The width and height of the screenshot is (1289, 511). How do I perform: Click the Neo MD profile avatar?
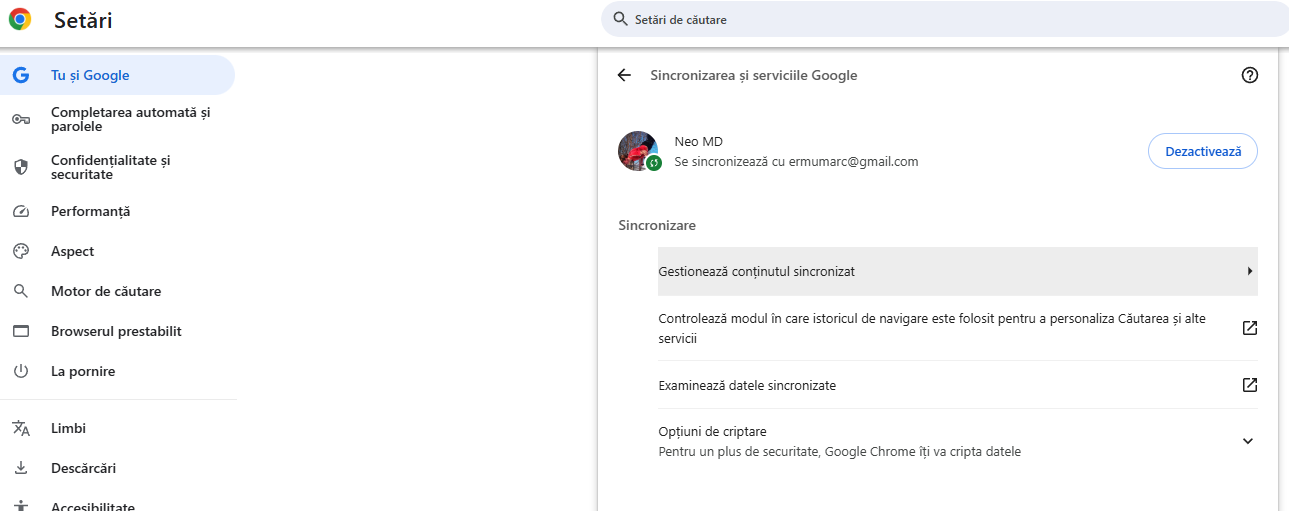[x=638, y=151]
